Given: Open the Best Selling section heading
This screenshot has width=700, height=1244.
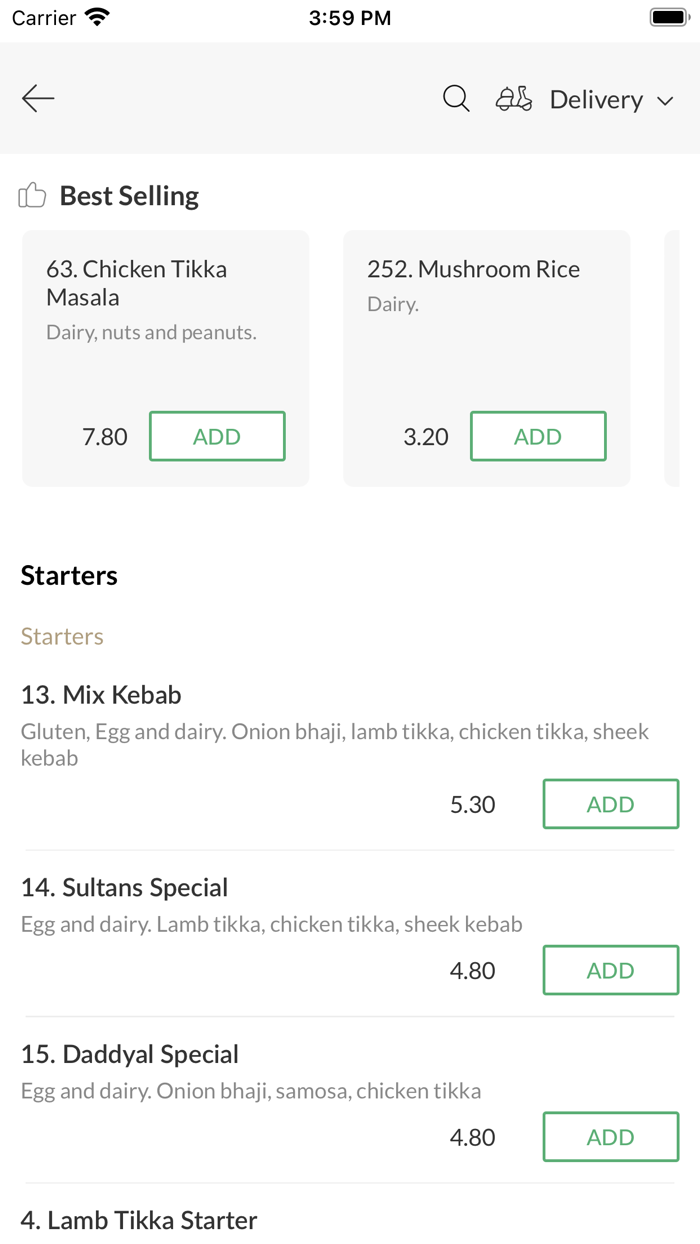Looking at the screenshot, I should (x=128, y=195).
